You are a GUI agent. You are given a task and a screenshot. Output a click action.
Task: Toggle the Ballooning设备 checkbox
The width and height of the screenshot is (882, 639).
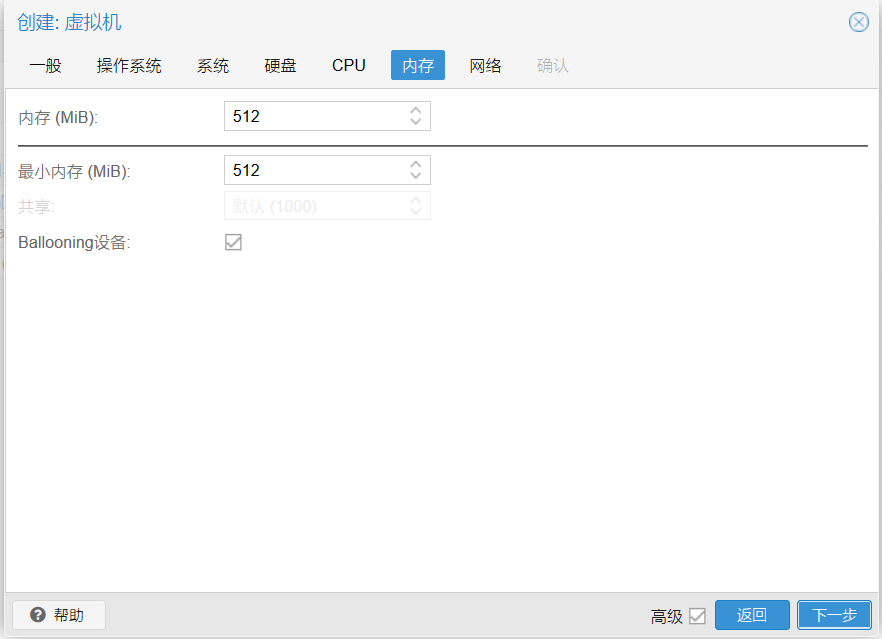(233, 242)
